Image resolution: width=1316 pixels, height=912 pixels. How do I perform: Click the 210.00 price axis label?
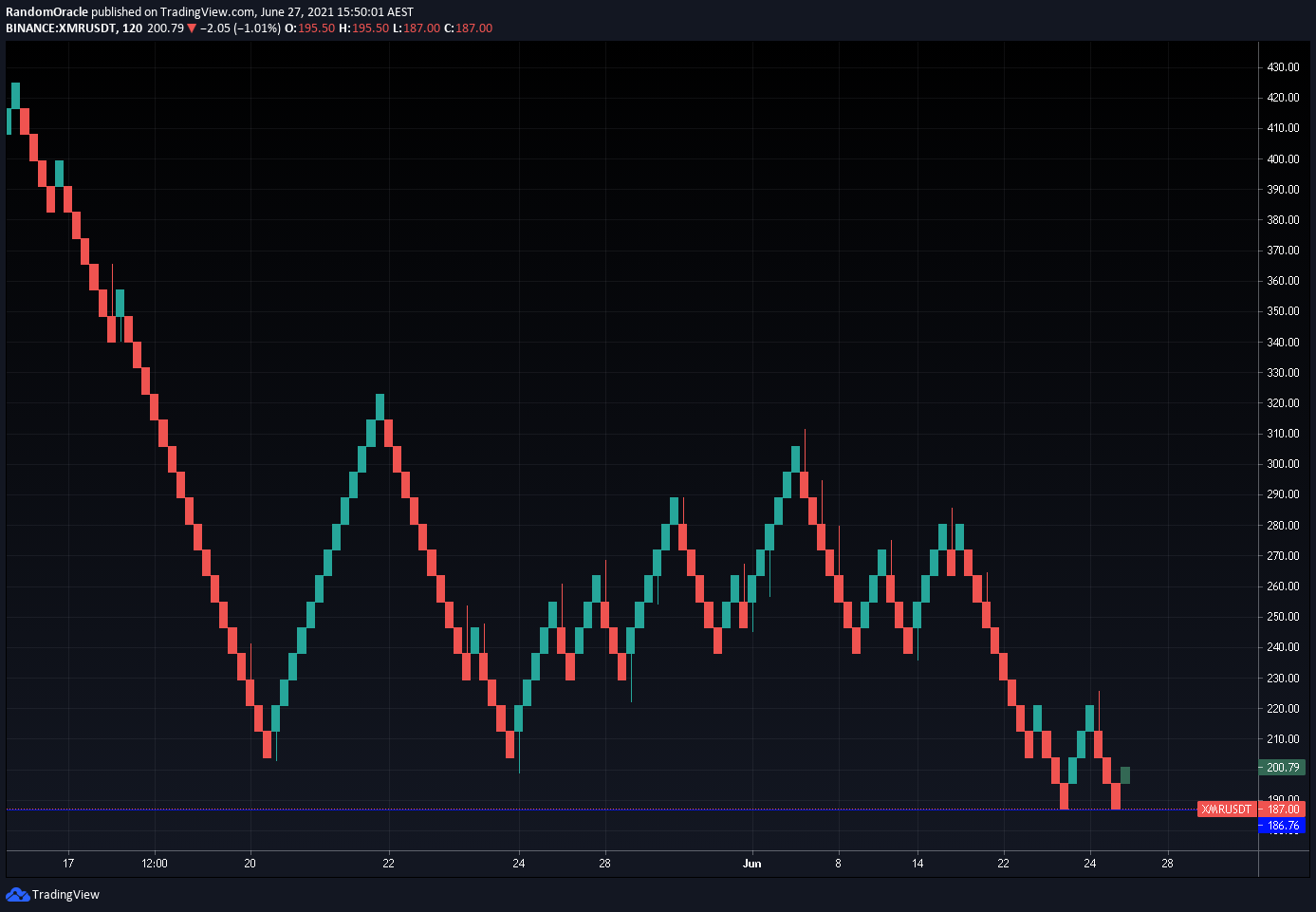tap(1283, 739)
